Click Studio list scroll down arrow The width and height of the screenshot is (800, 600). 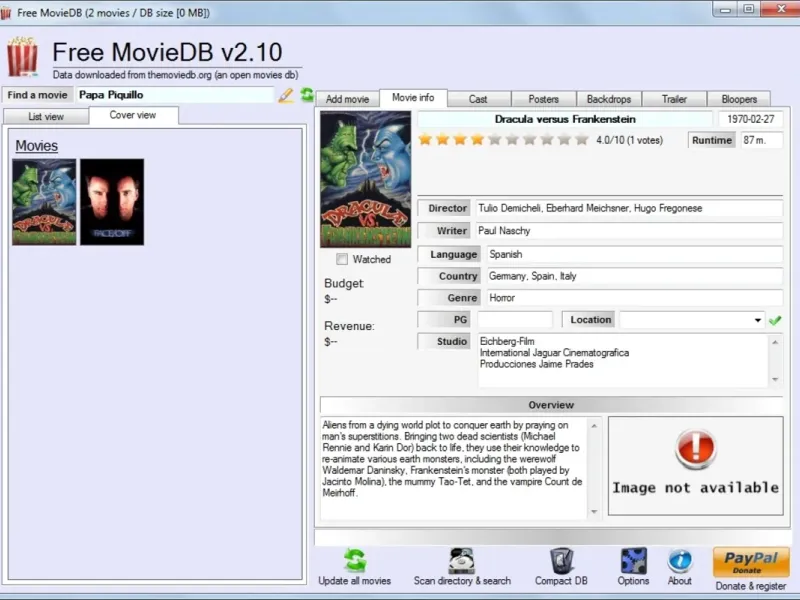point(775,380)
